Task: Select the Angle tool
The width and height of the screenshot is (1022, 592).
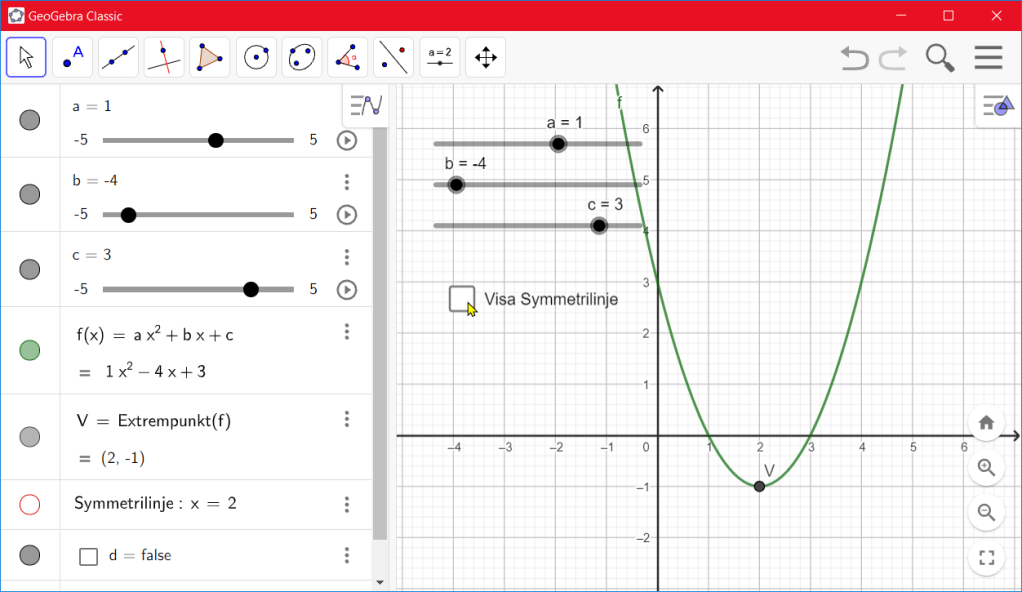Action: coord(348,57)
